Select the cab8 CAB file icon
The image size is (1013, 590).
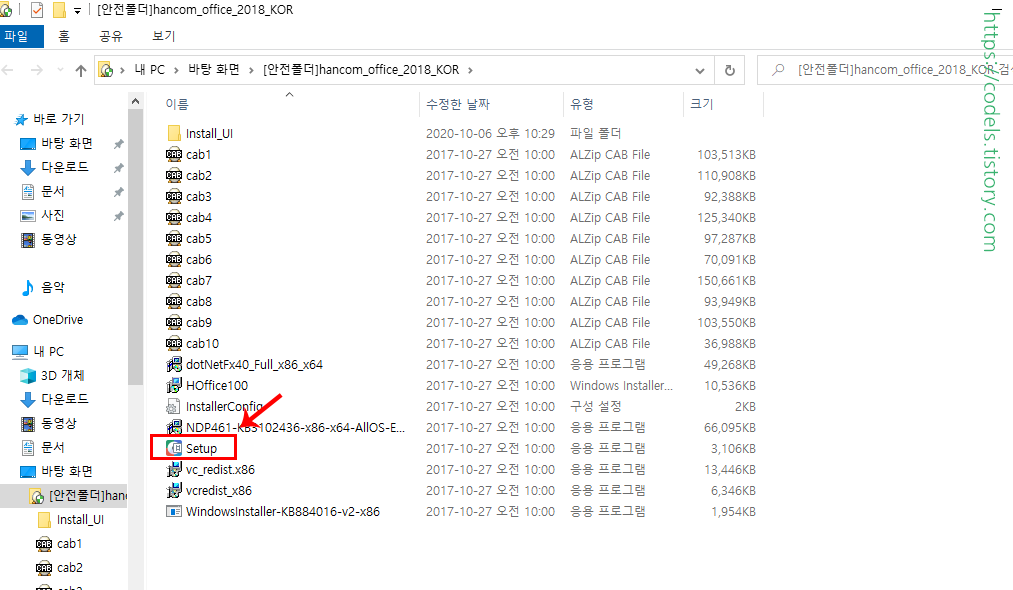(174, 301)
